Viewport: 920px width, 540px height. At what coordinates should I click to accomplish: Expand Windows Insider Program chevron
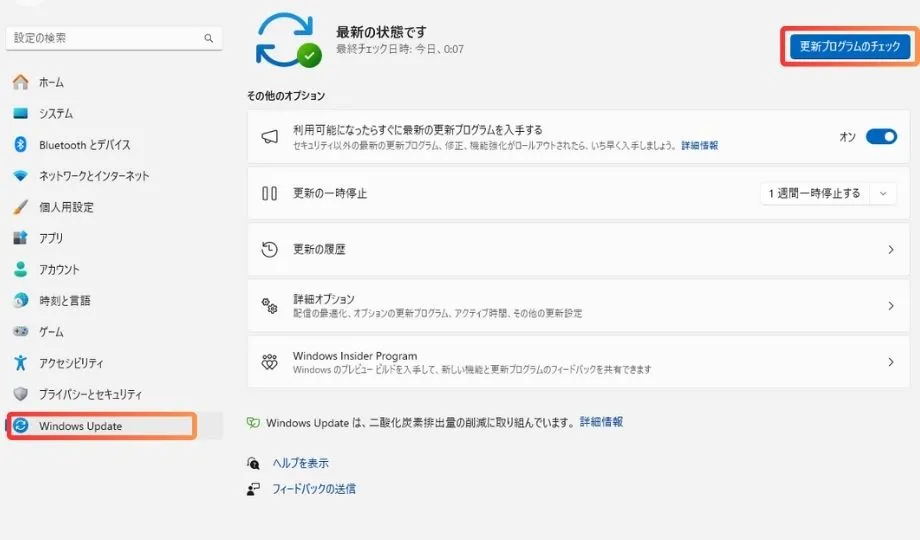[891, 362]
